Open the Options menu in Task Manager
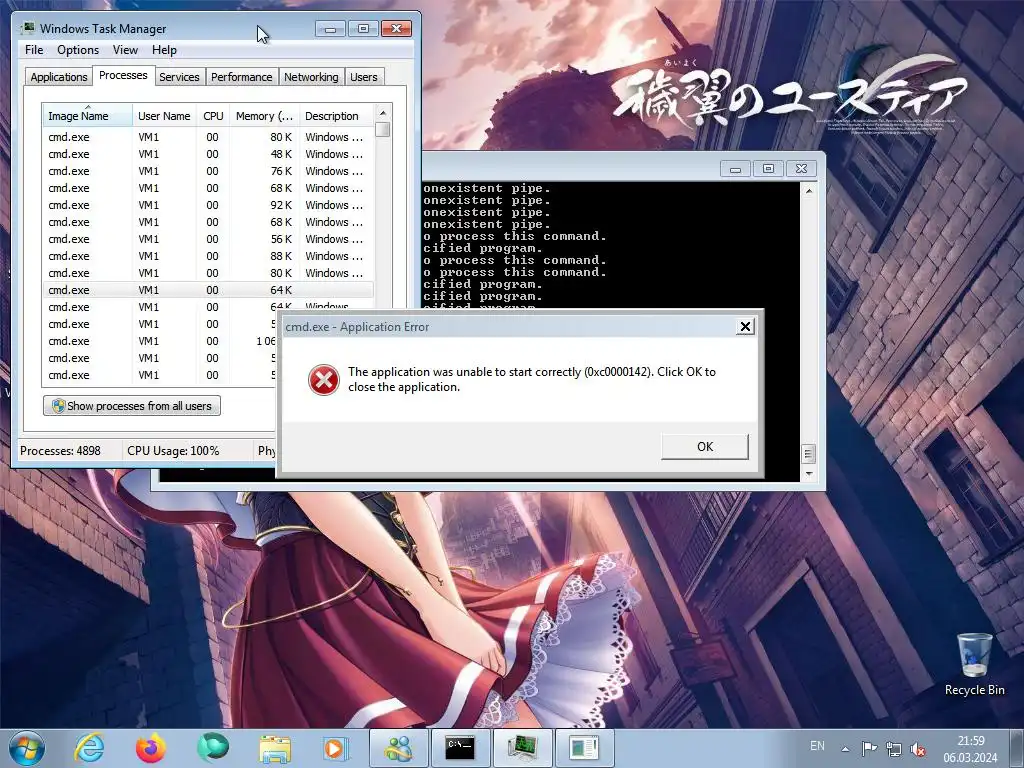Screen dimensions: 1024x768 [78, 50]
